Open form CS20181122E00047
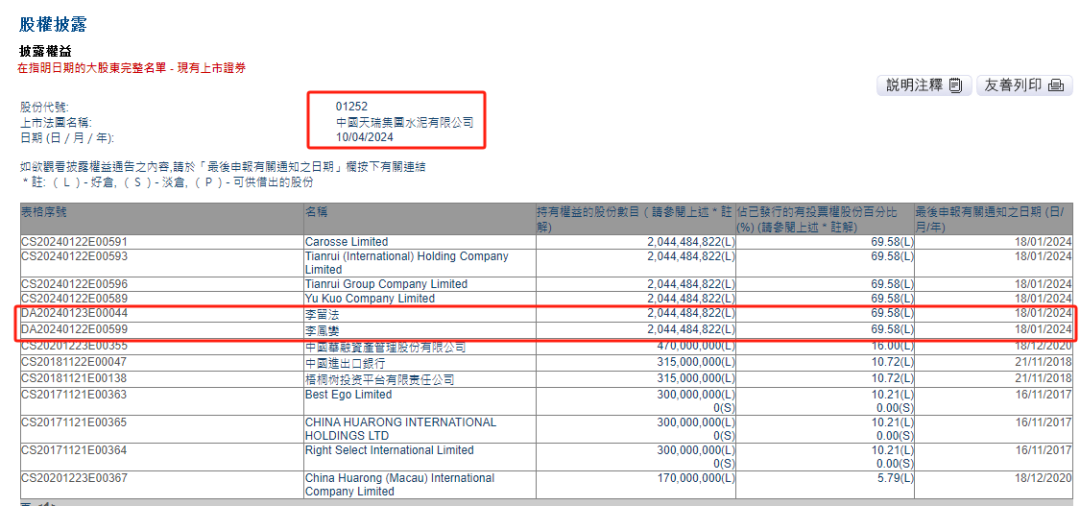Image resolution: width=1080 pixels, height=506 pixels. pyautogui.click(x=74, y=363)
